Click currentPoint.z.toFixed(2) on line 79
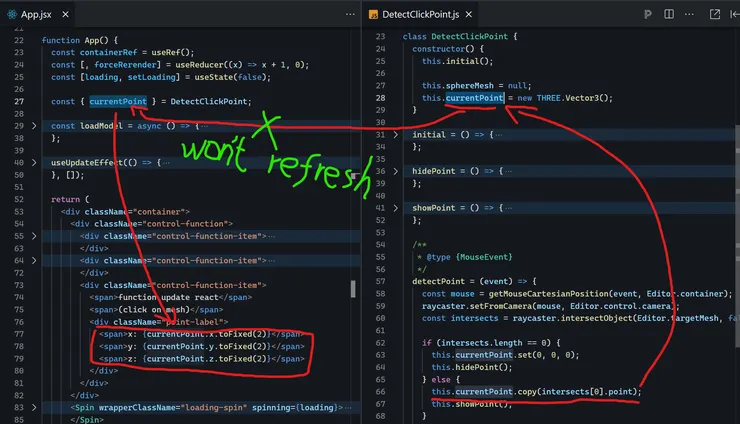740x424 pixels. click(x=206, y=358)
